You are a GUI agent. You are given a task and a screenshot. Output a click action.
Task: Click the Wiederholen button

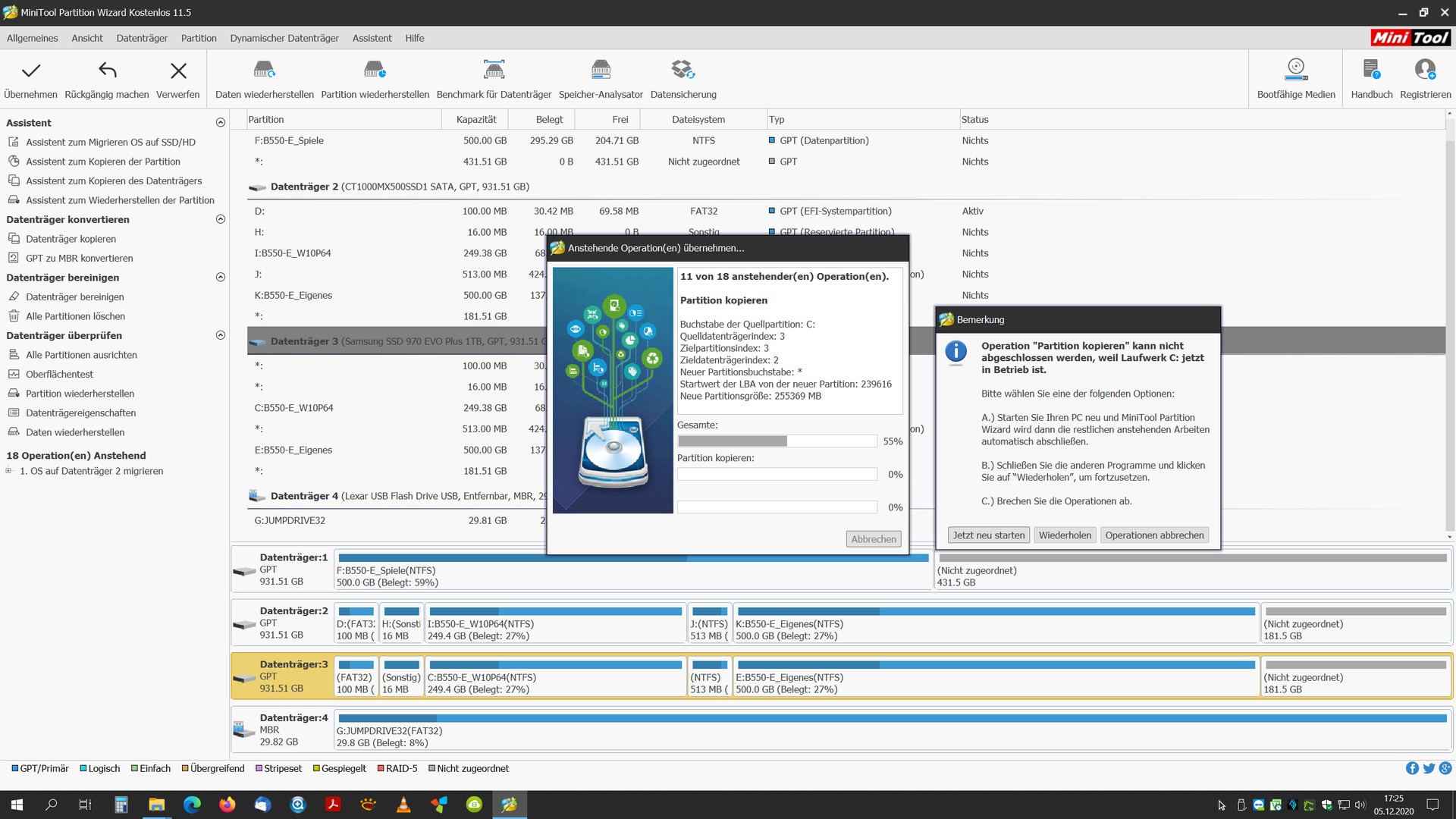pyautogui.click(x=1065, y=535)
